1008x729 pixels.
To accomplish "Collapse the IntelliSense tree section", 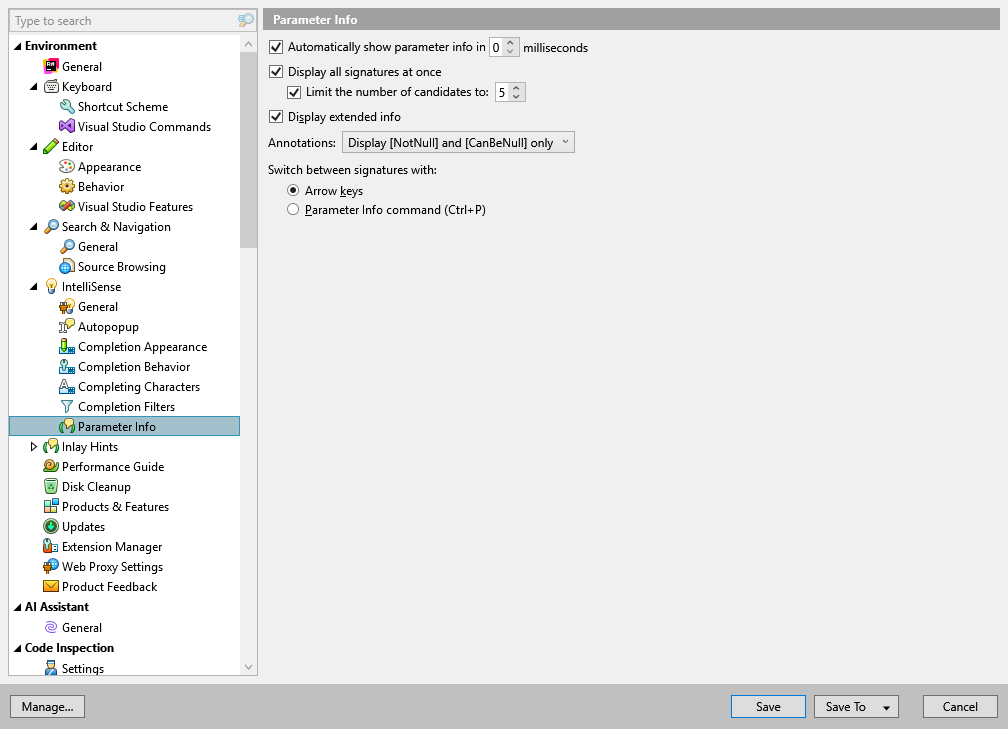I will [x=34, y=286].
